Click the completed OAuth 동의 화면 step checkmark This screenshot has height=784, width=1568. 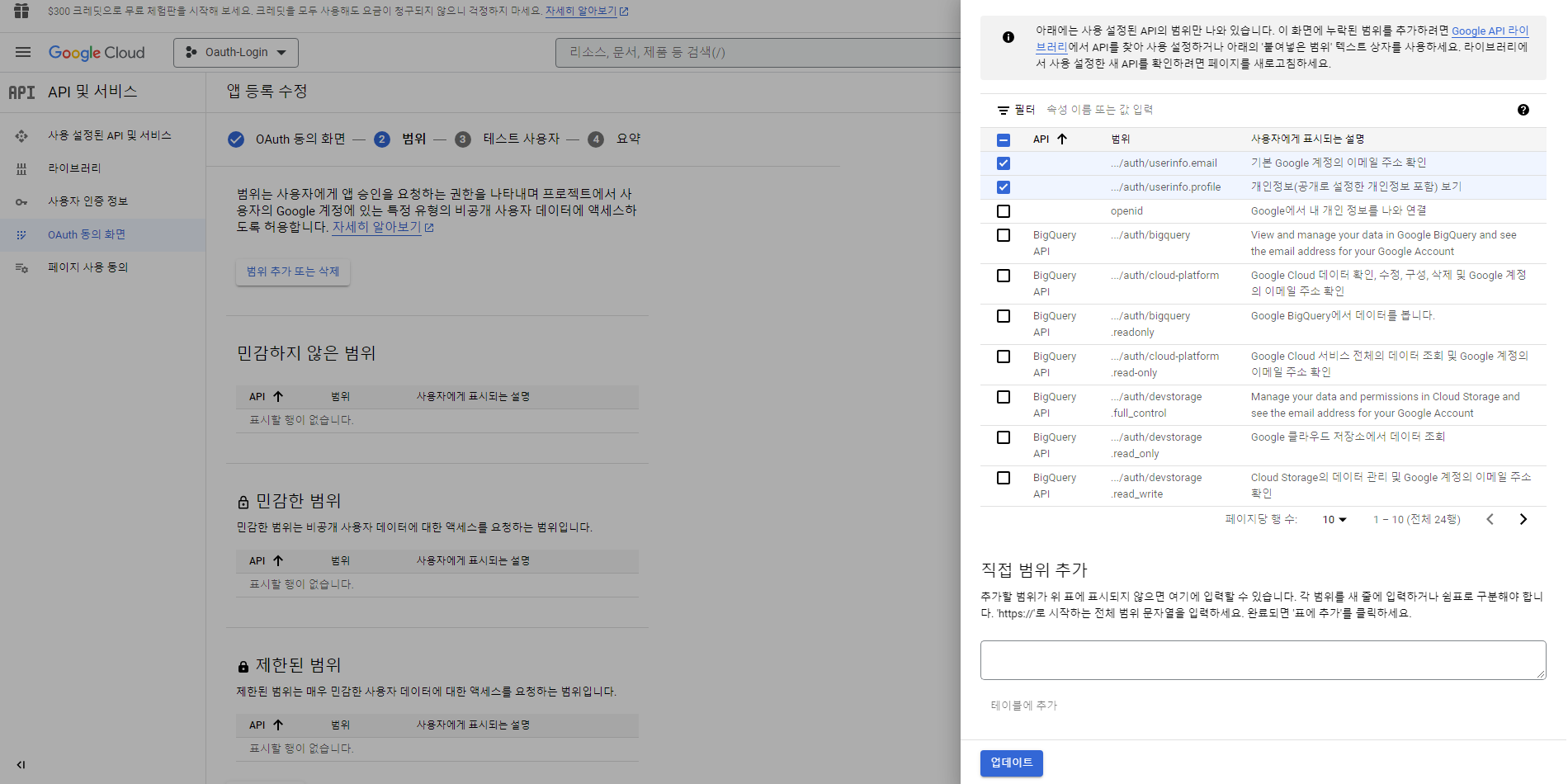point(236,139)
